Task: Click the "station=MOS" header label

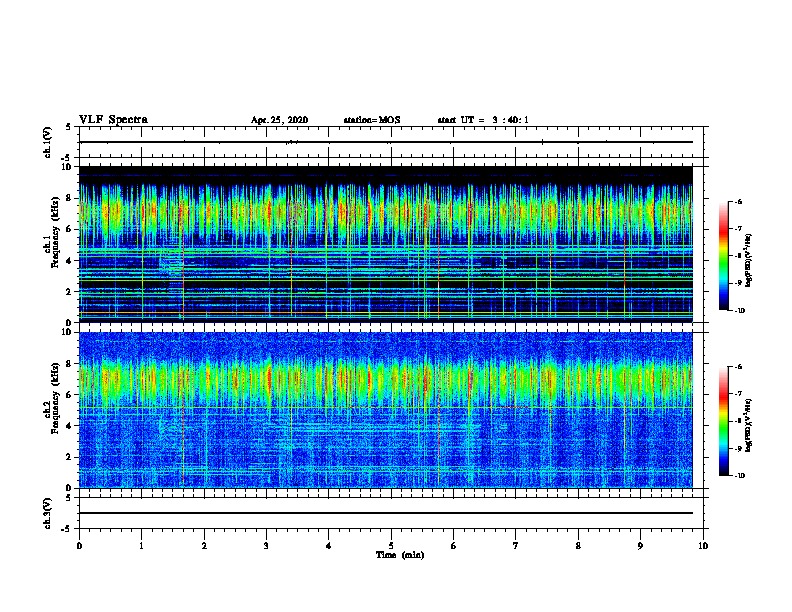Action: 372,120
